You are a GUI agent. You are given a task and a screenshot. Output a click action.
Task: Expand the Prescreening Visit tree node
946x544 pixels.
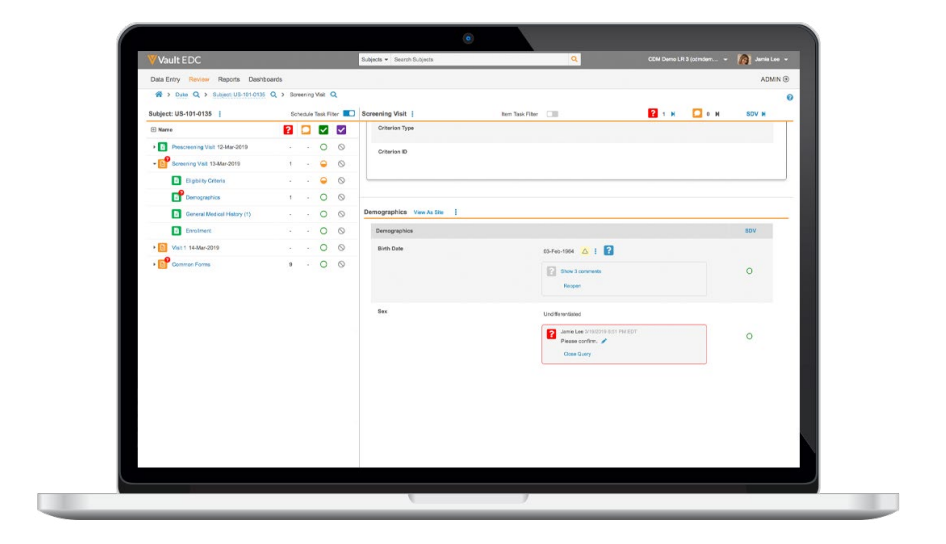tap(154, 147)
